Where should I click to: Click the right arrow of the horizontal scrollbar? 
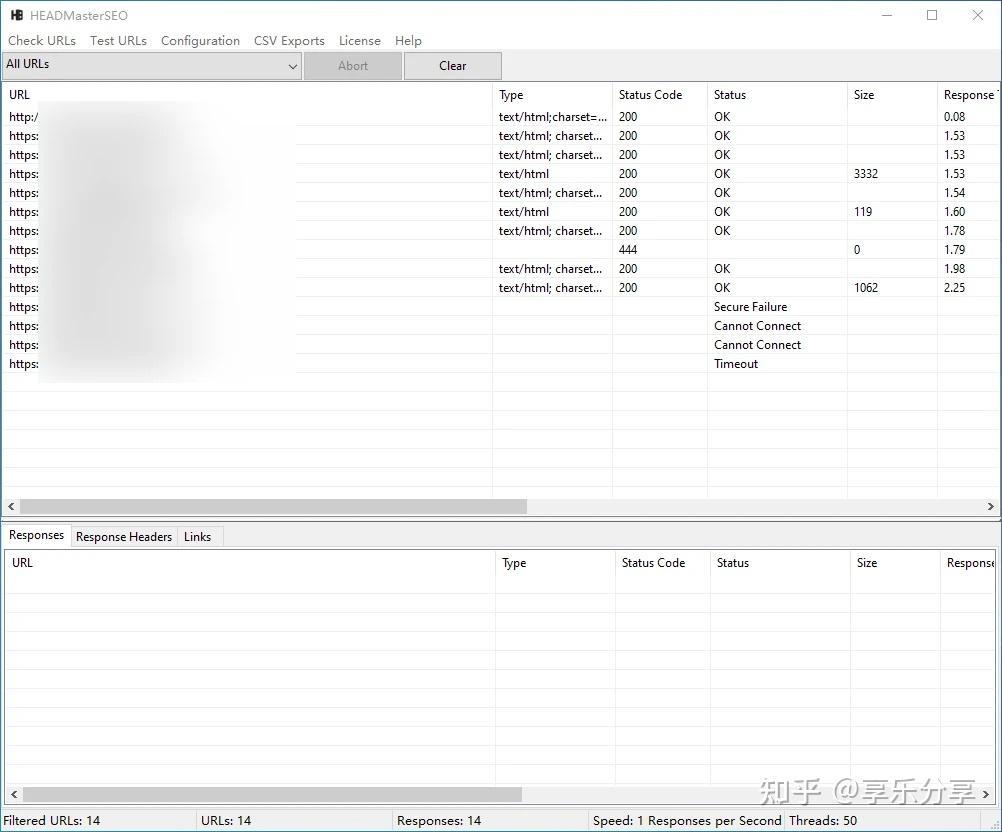pyautogui.click(x=991, y=506)
